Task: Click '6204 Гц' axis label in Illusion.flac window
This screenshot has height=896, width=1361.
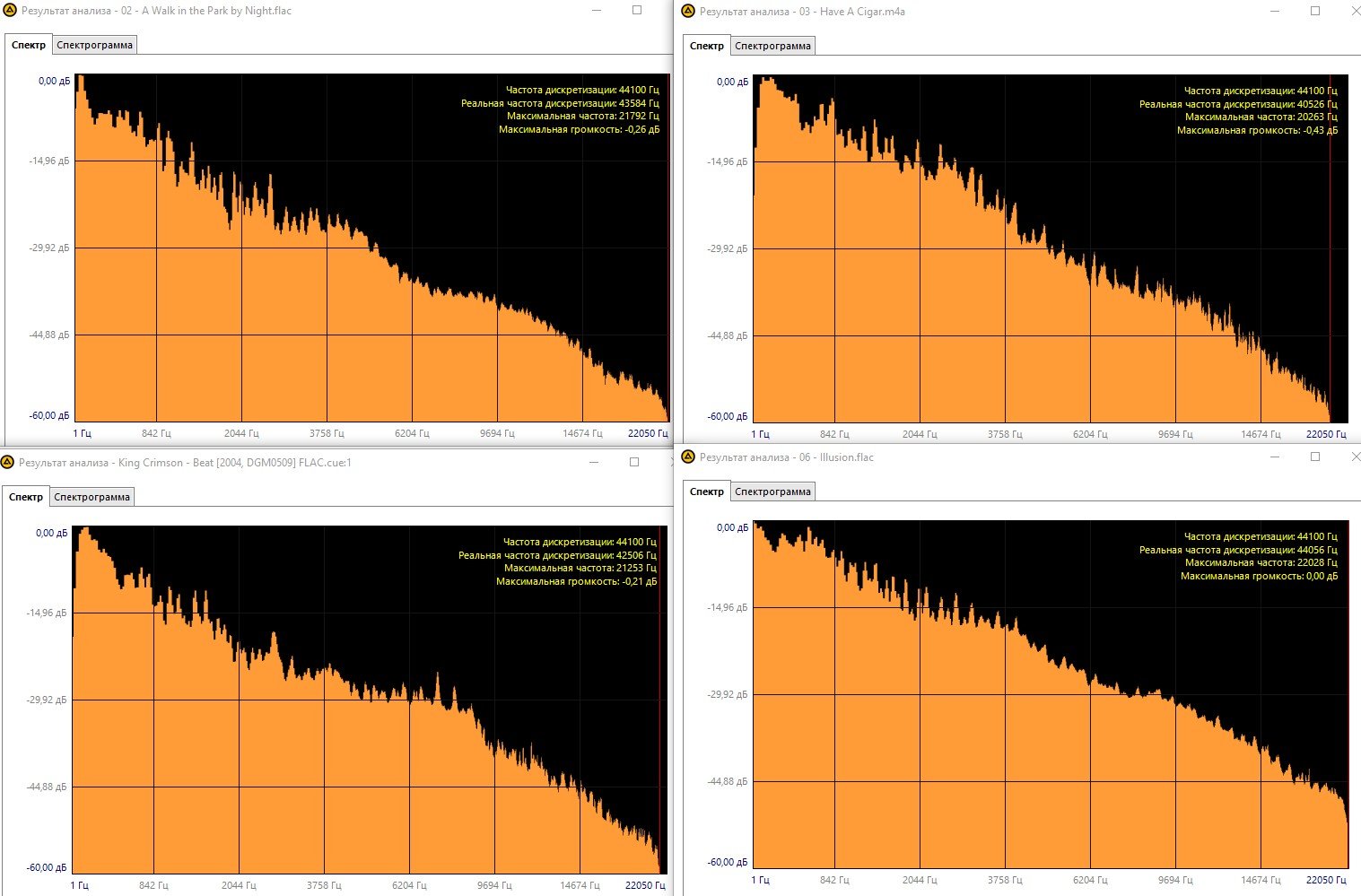Action: pos(1090,880)
